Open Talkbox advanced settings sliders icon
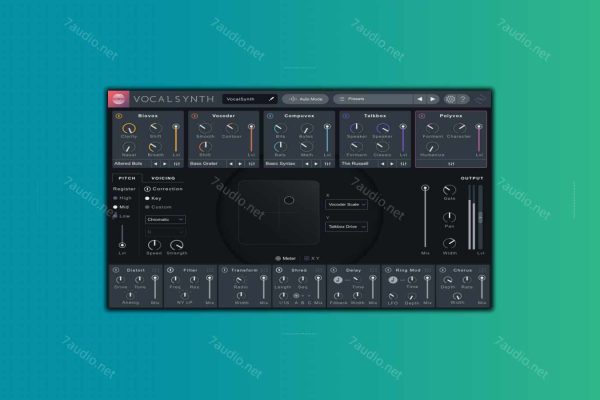 click(403, 164)
